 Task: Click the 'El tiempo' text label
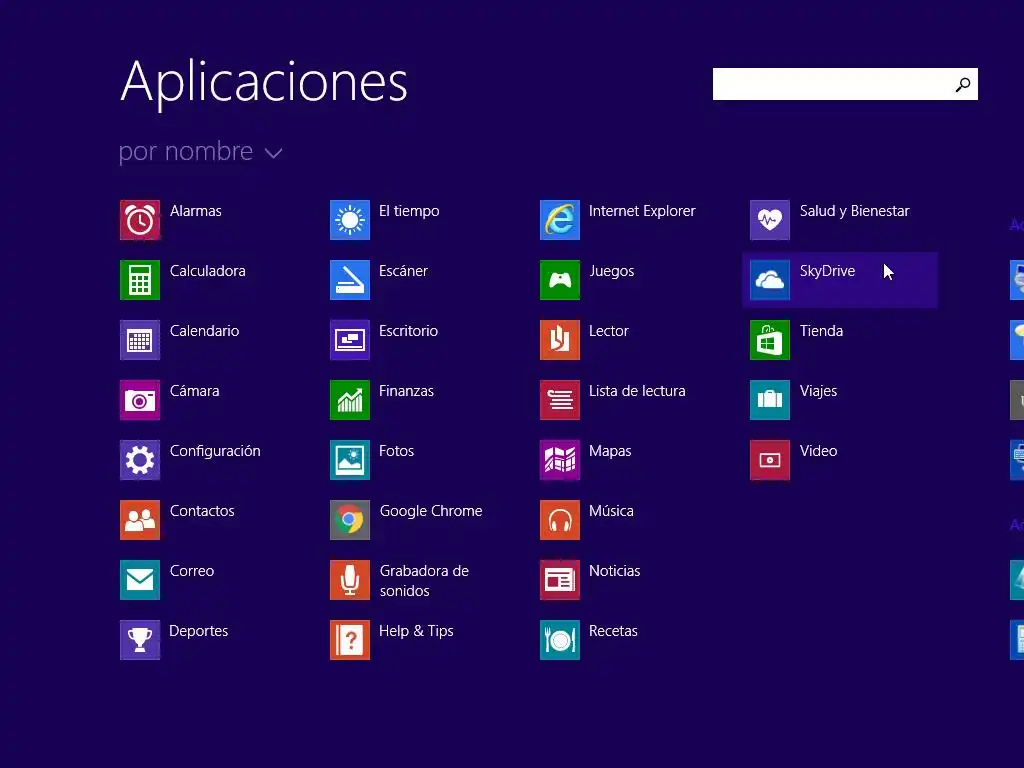tap(409, 211)
